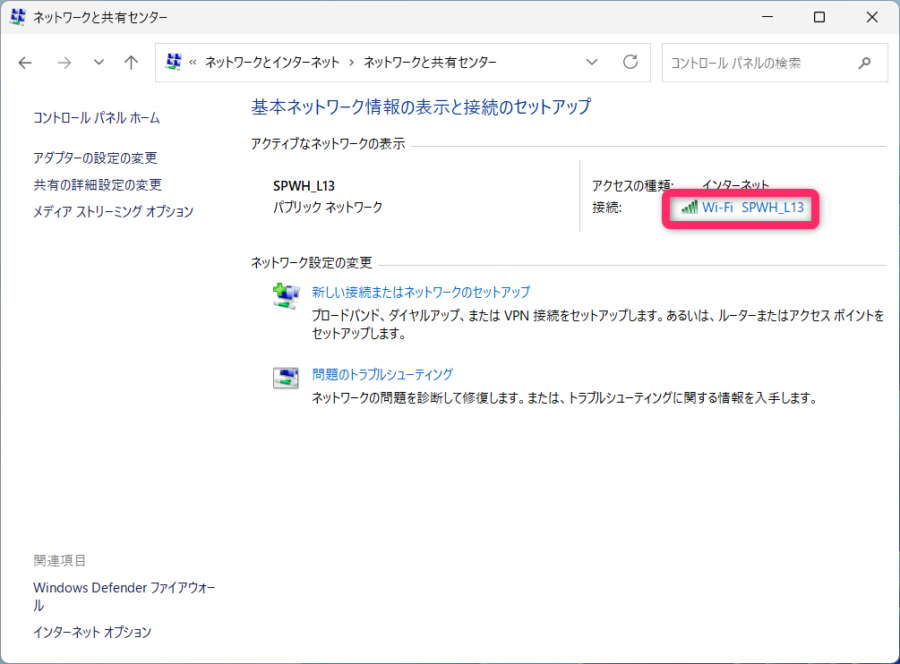Click the back navigation arrow
The width and height of the screenshot is (900, 664).
pos(26,62)
